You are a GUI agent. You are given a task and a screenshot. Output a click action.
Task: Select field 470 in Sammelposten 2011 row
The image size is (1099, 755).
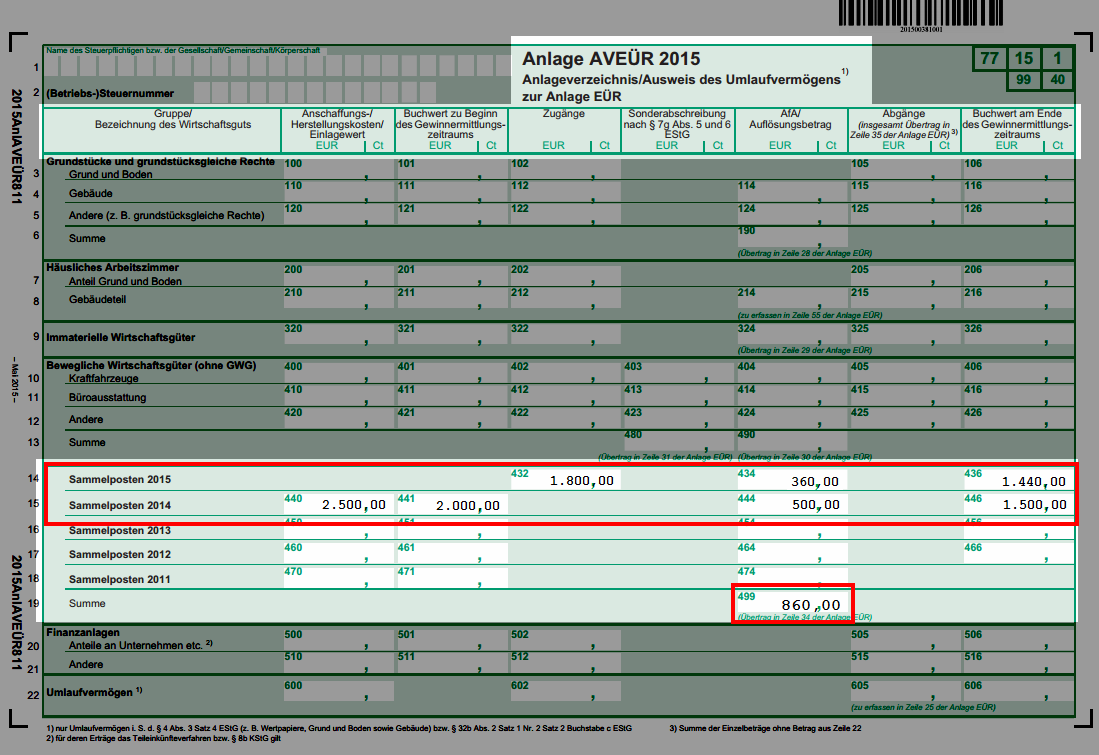click(x=338, y=580)
